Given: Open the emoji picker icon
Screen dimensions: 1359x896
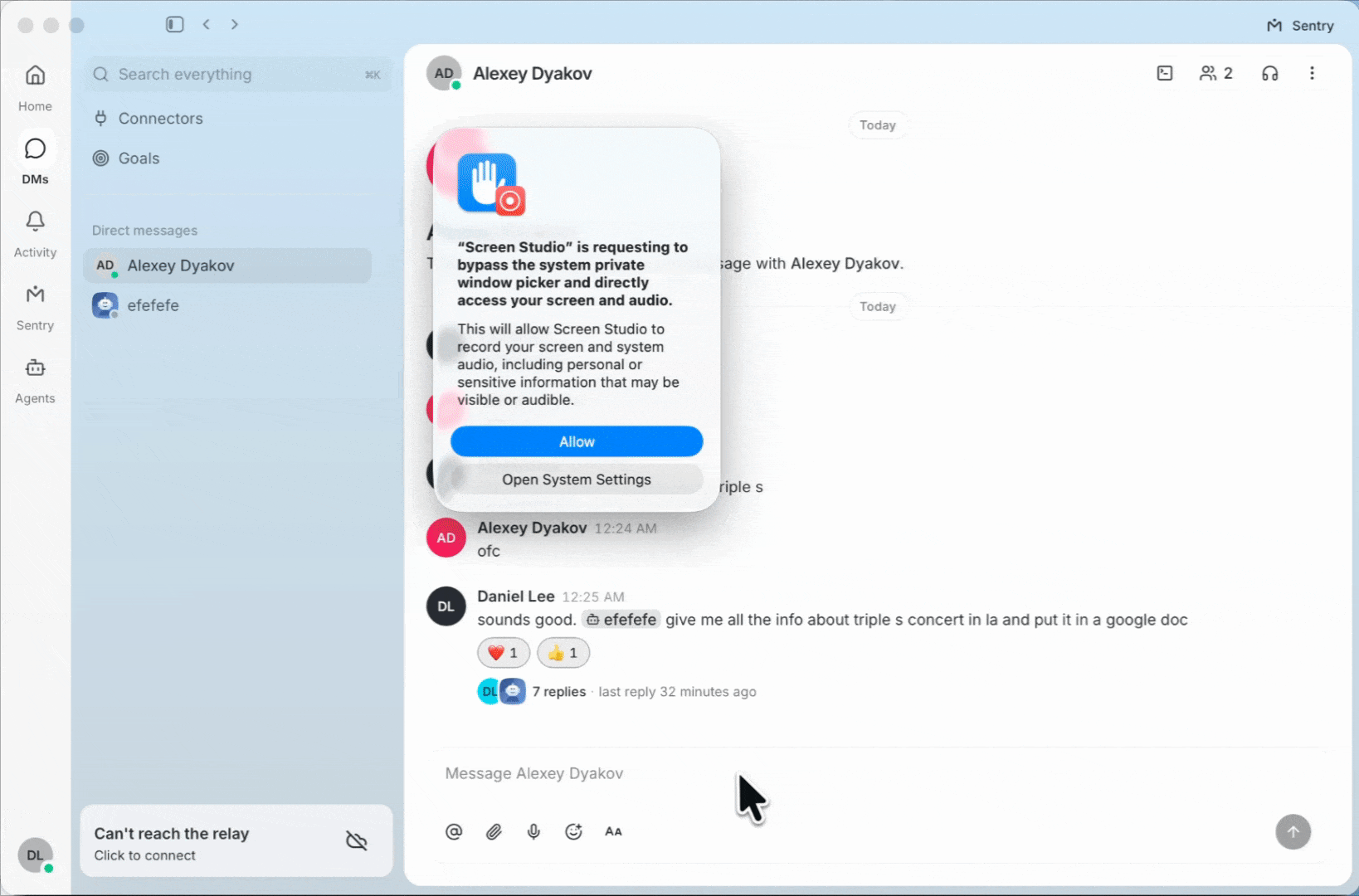Looking at the screenshot, I should (x=573, y=831).
